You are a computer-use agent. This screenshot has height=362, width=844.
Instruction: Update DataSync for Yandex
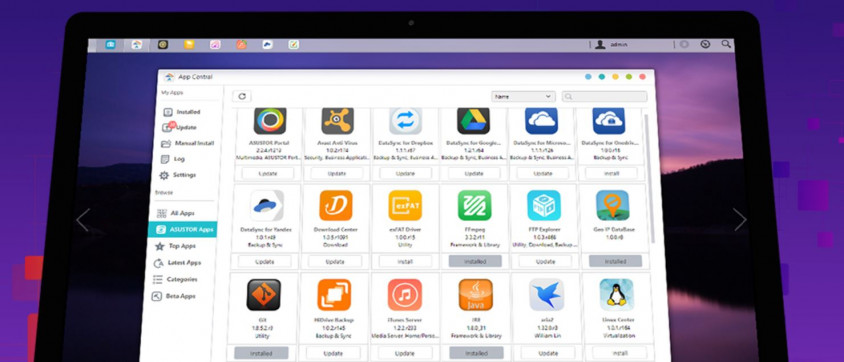click(265, 261)
